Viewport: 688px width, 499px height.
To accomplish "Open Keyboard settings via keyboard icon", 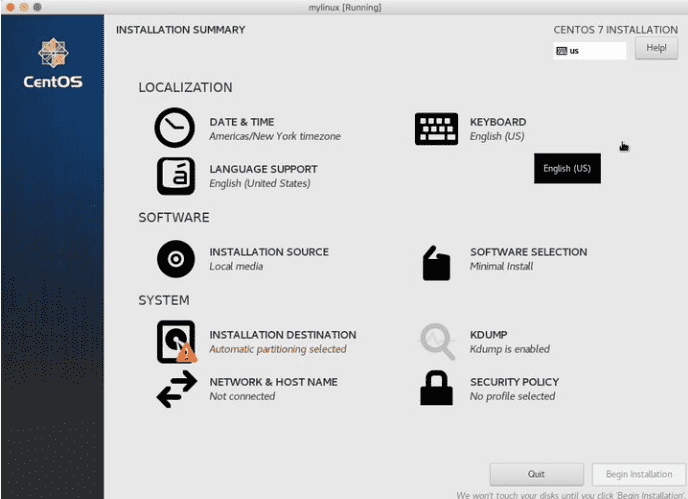I will pyautogui.click(x=436, y=129).
